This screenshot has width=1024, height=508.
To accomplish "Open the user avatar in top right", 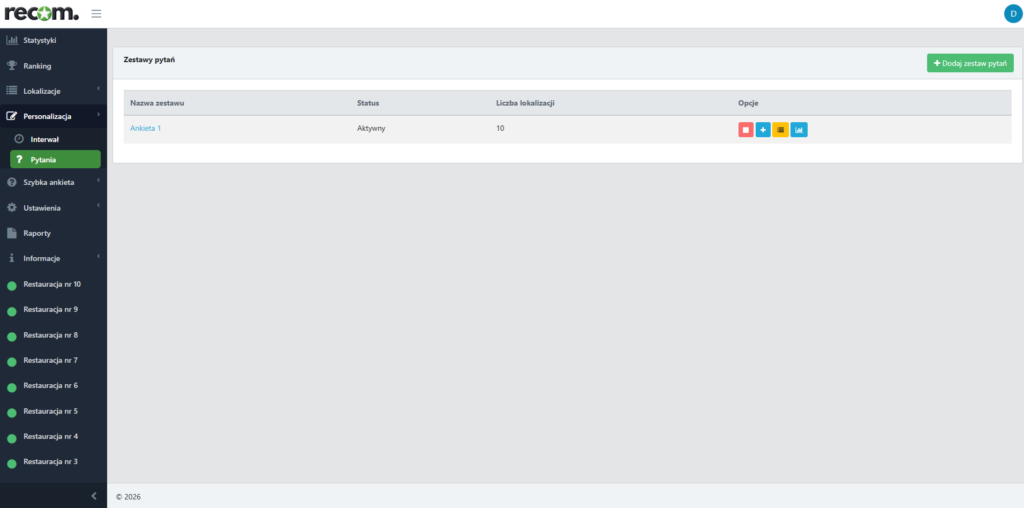I will [x=1012, y=13].
